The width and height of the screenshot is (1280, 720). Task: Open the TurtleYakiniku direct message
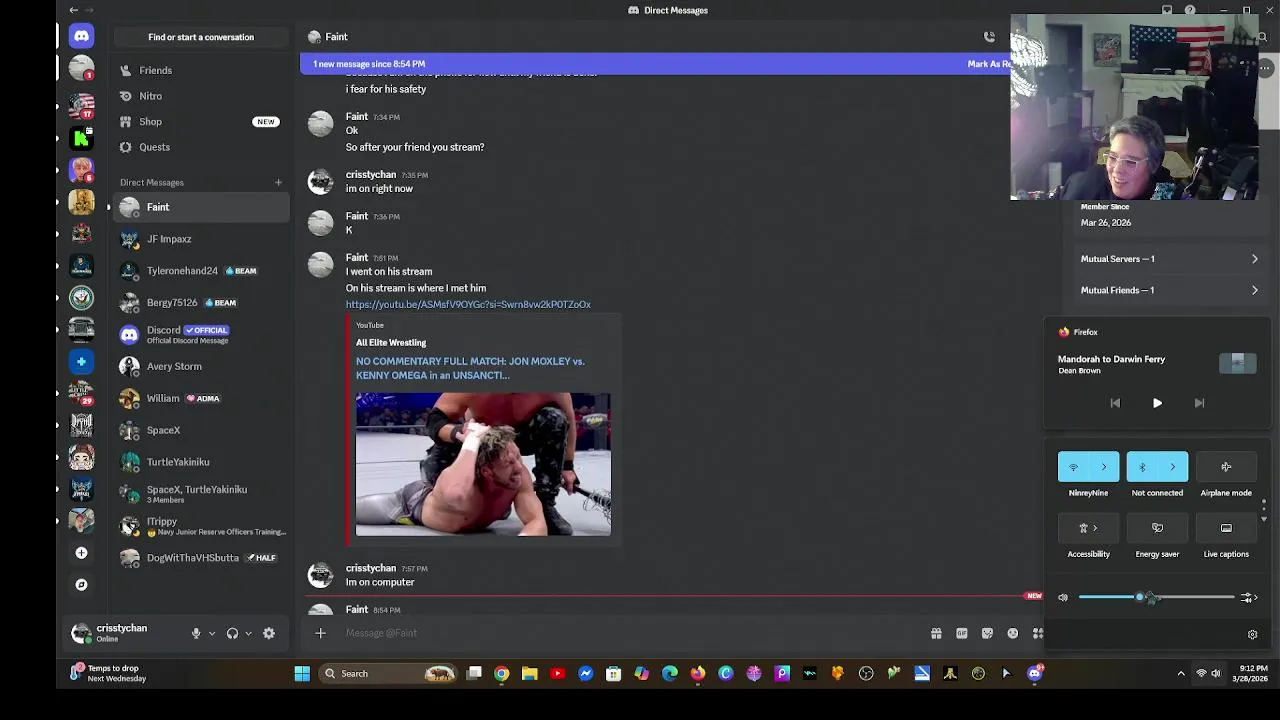pos(200,462)
